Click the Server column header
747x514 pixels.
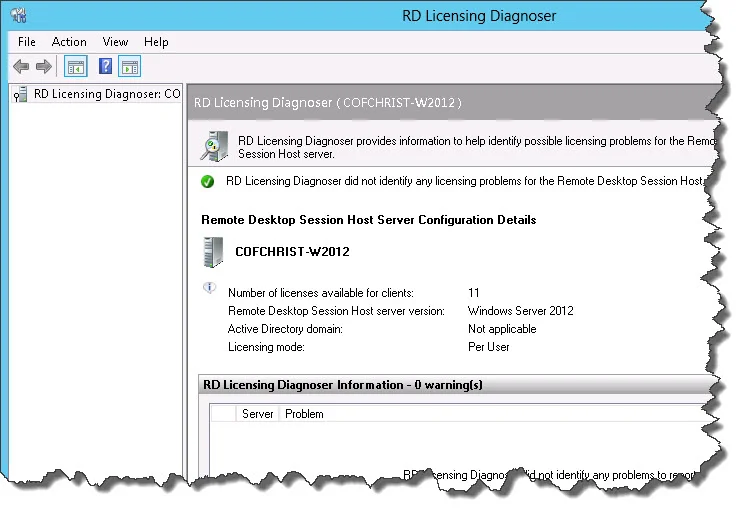click(x=257, y=414)
